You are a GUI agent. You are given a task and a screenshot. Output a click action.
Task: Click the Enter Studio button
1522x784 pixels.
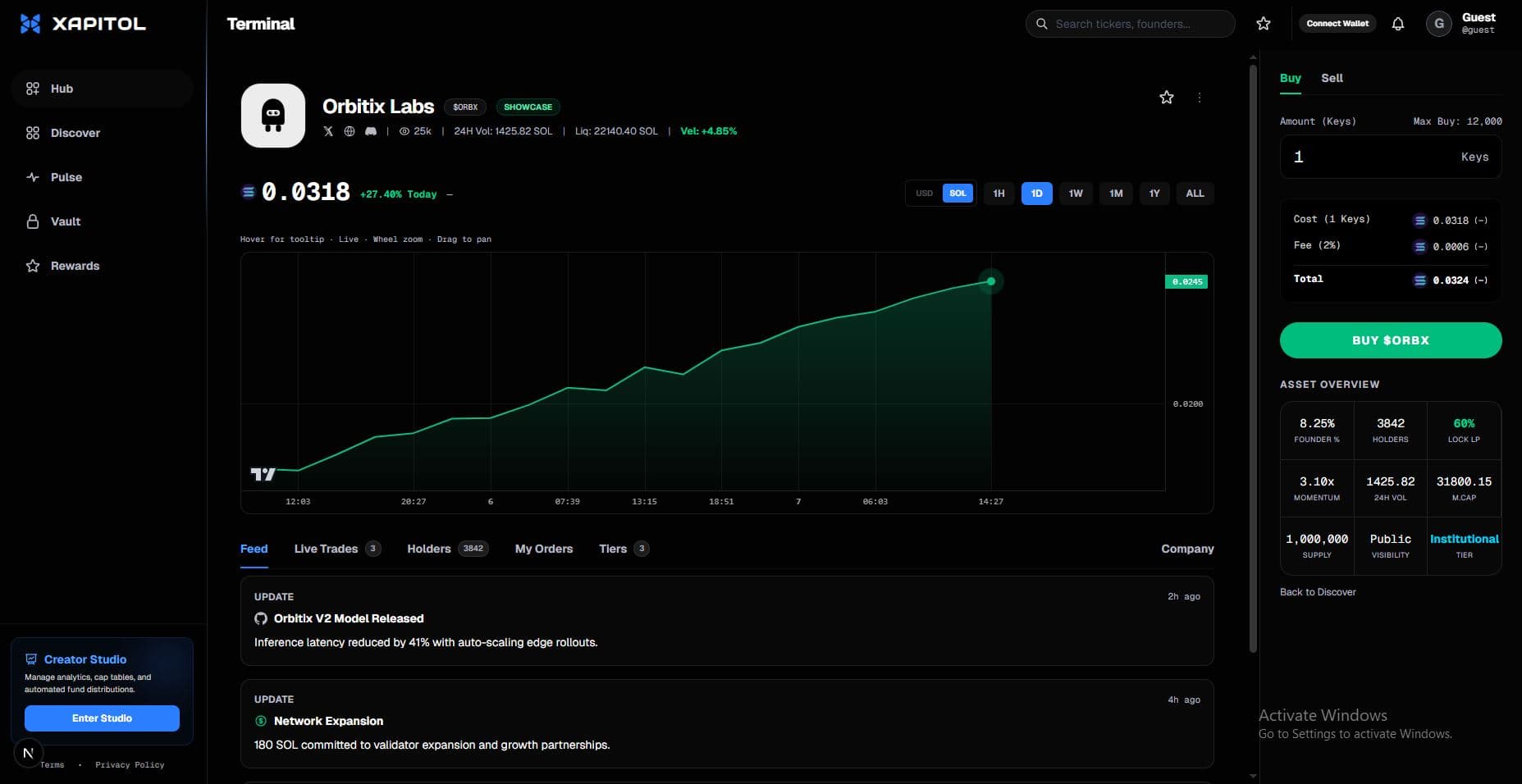coord(102,718)
